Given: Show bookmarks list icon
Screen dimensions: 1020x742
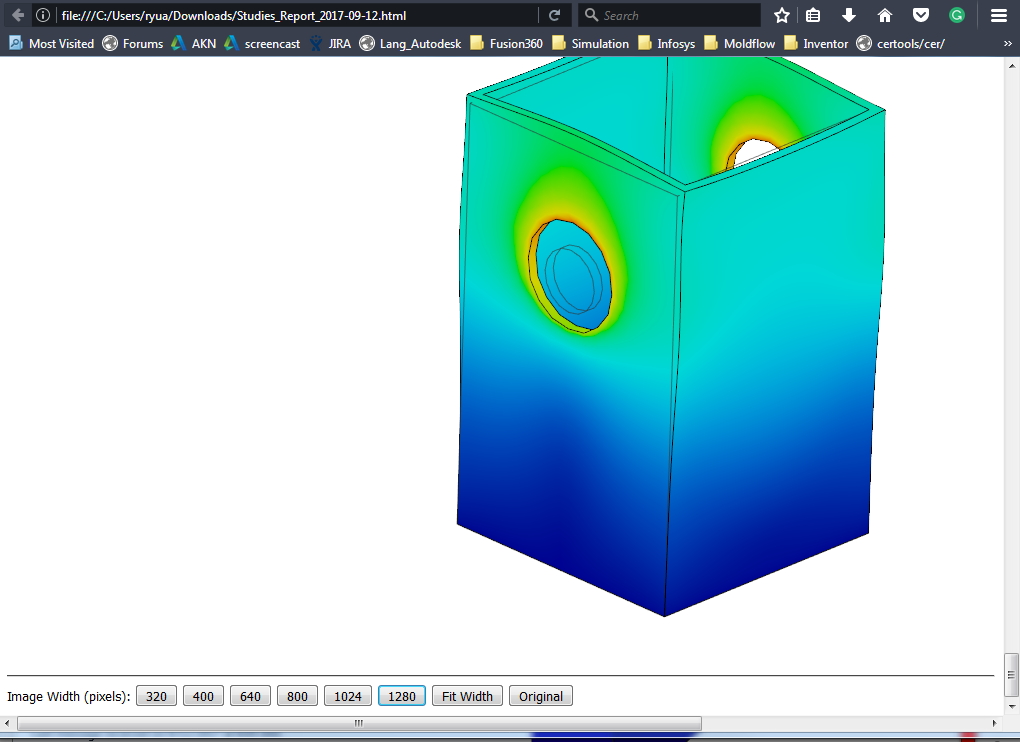Looking at the screenshot, I should coord(813,15).
